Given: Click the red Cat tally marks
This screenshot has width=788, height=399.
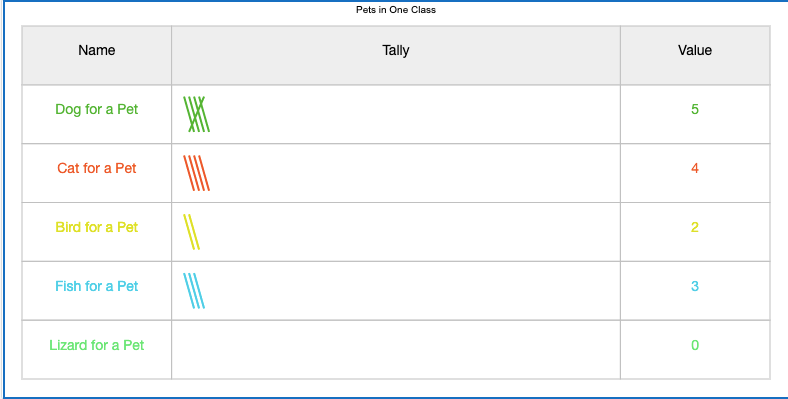Looking at the screenshot, I should point(196,173).
